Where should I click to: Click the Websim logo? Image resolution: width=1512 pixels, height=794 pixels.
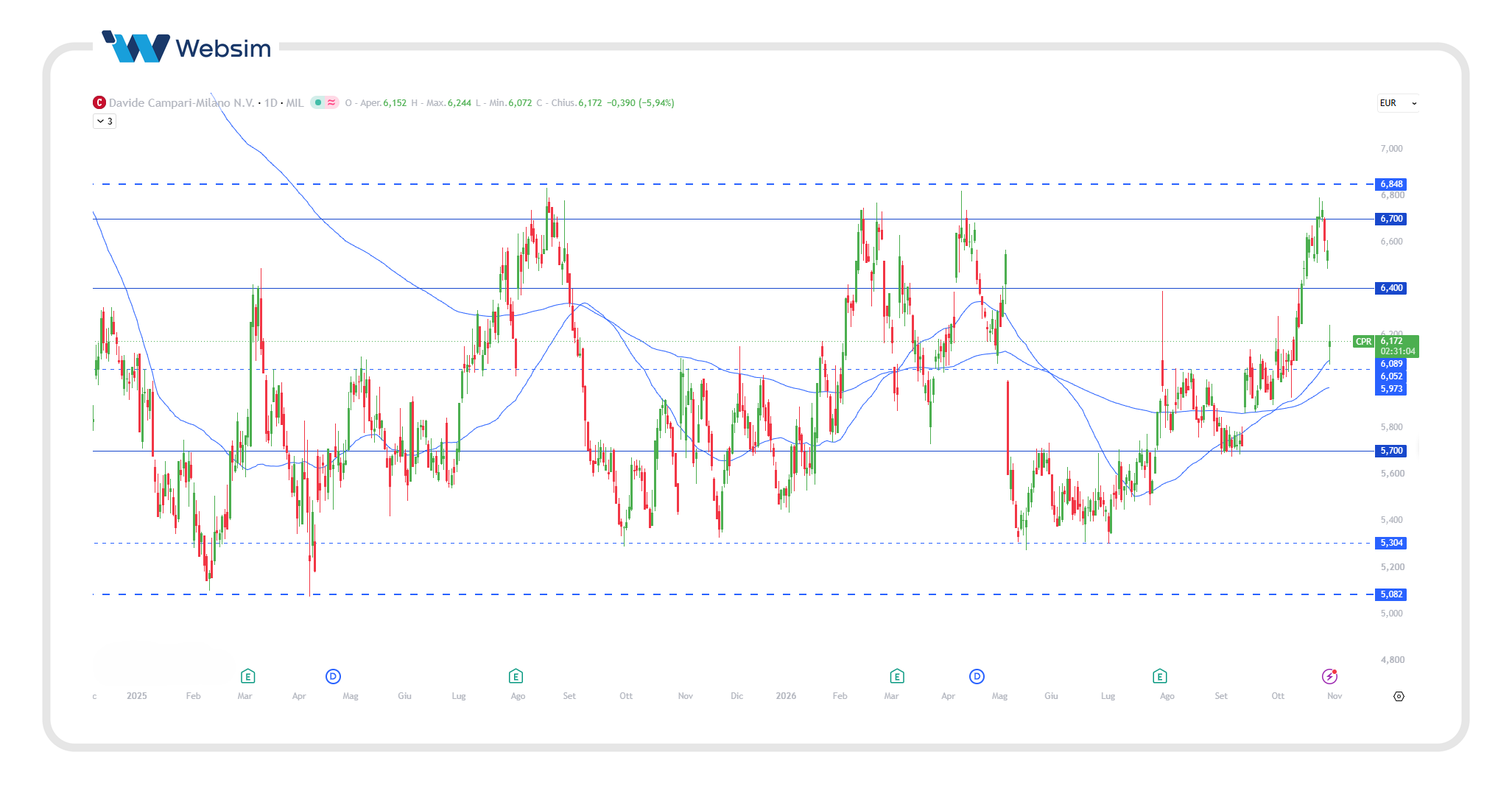click(x=186, y=47)
